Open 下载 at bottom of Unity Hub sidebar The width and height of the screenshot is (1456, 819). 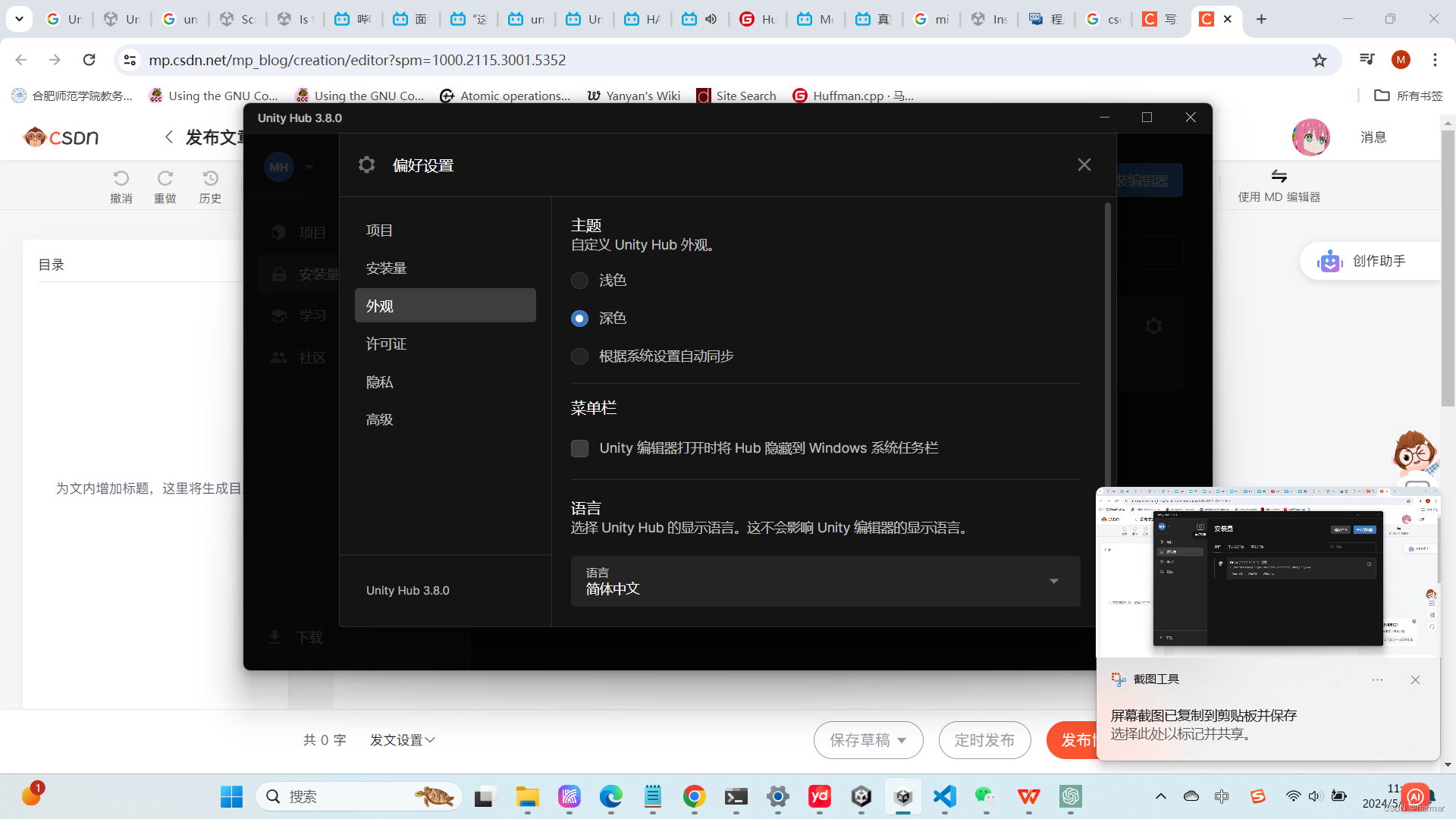(x=297, y=637)
